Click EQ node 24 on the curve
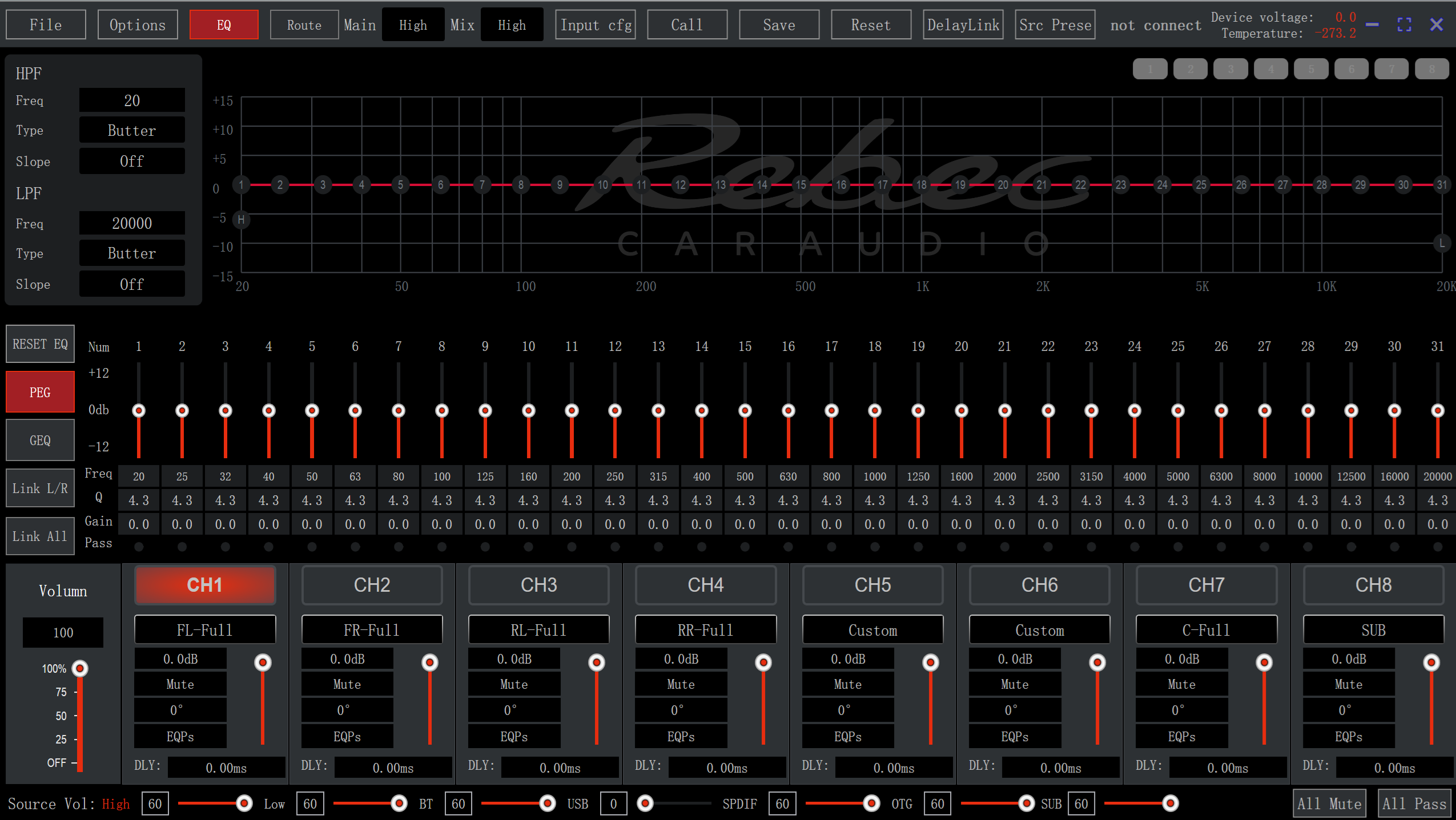This screenshot has height=820, width=1456. coord(1162,185)
